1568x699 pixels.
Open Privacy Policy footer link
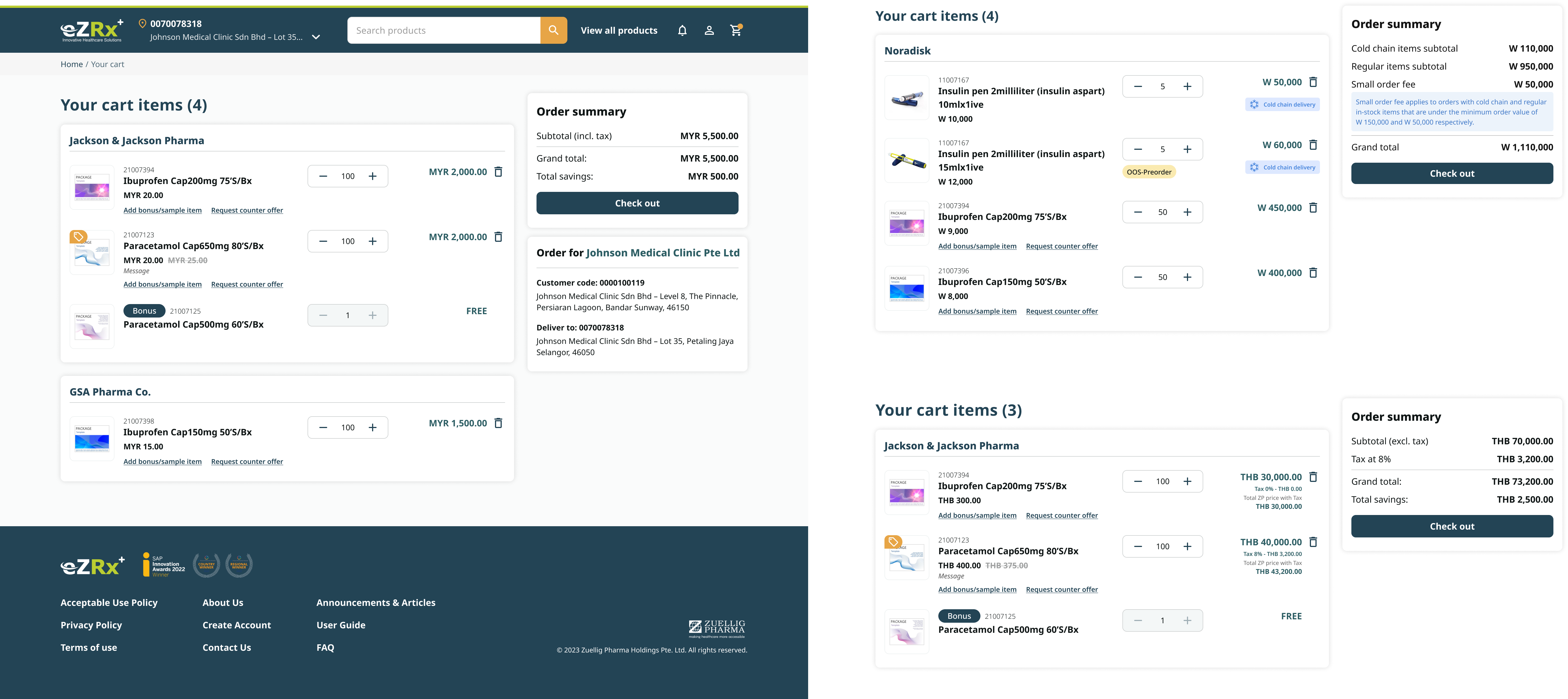coord(91,626)
